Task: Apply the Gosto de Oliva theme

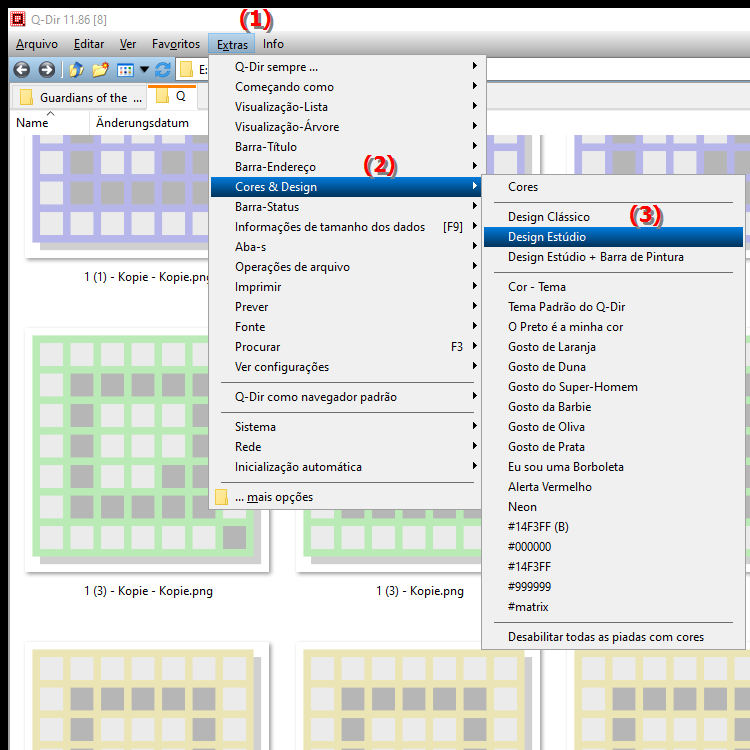Action: [613, 427]
